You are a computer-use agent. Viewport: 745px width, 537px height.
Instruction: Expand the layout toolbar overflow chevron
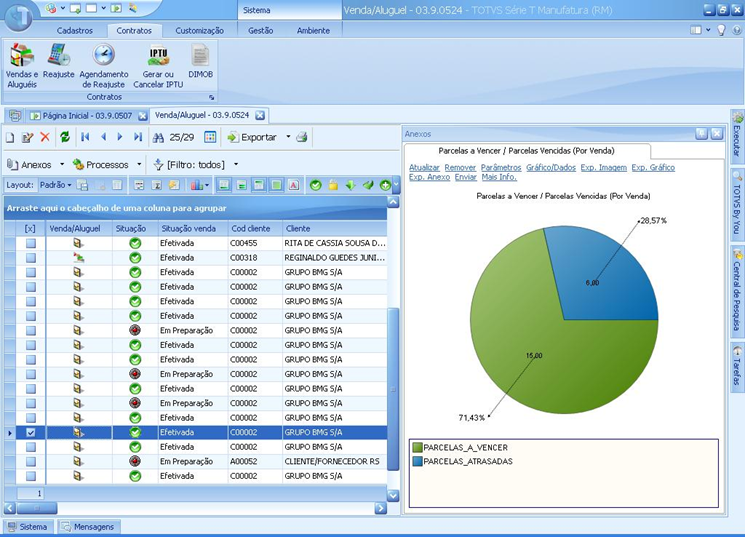pyautogui.click(x=396, y=186)
